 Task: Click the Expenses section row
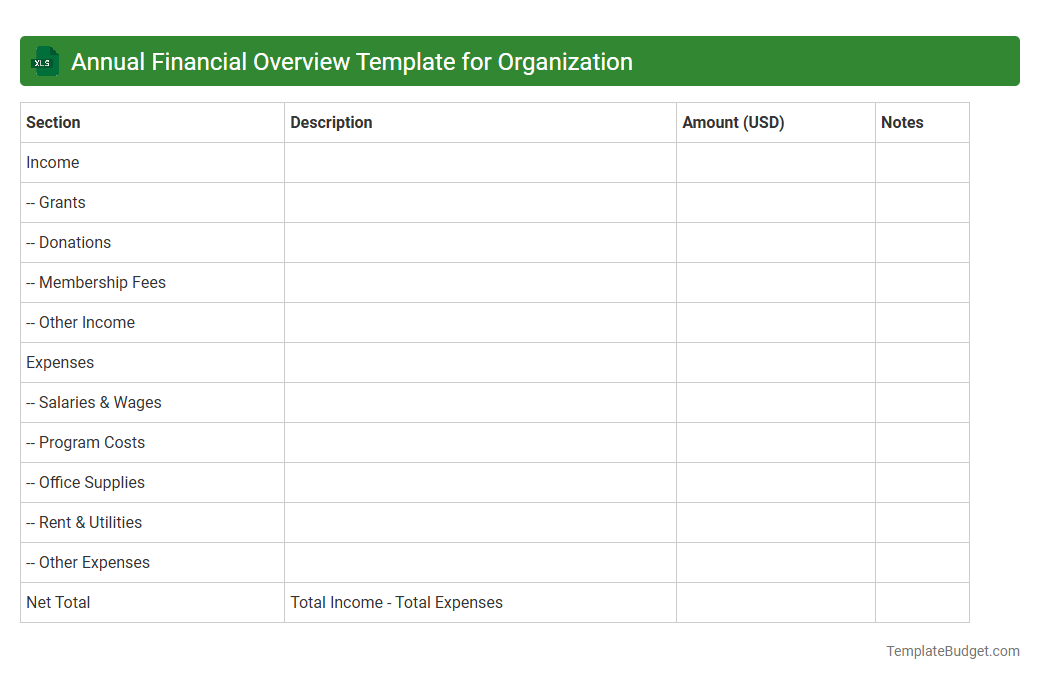(60, 362)
